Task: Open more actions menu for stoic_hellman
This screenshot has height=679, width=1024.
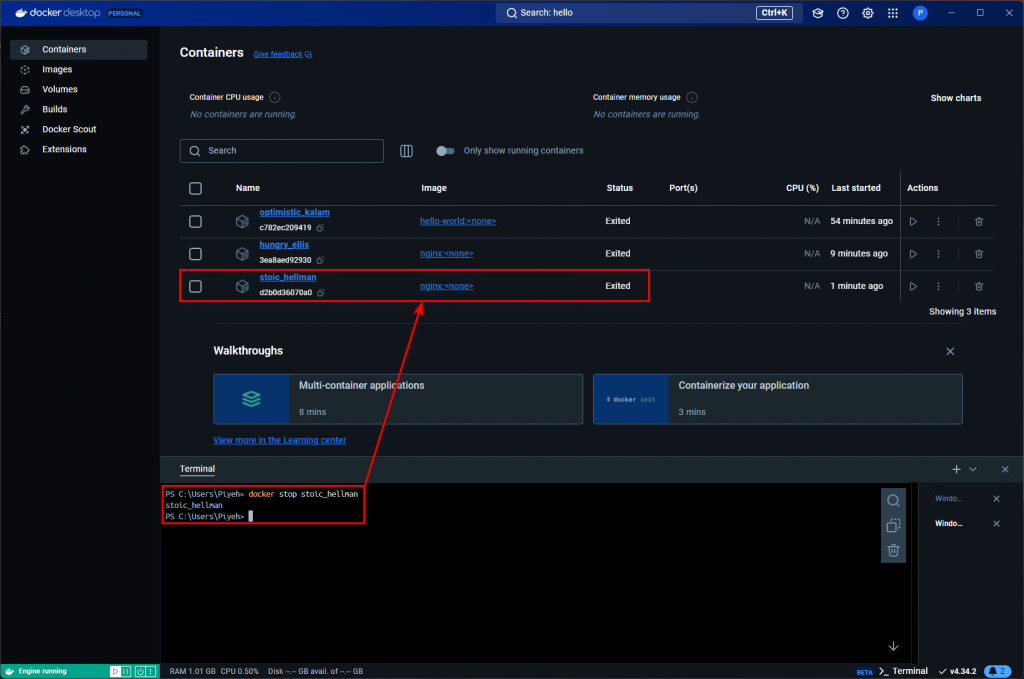Action: [938, 286]
